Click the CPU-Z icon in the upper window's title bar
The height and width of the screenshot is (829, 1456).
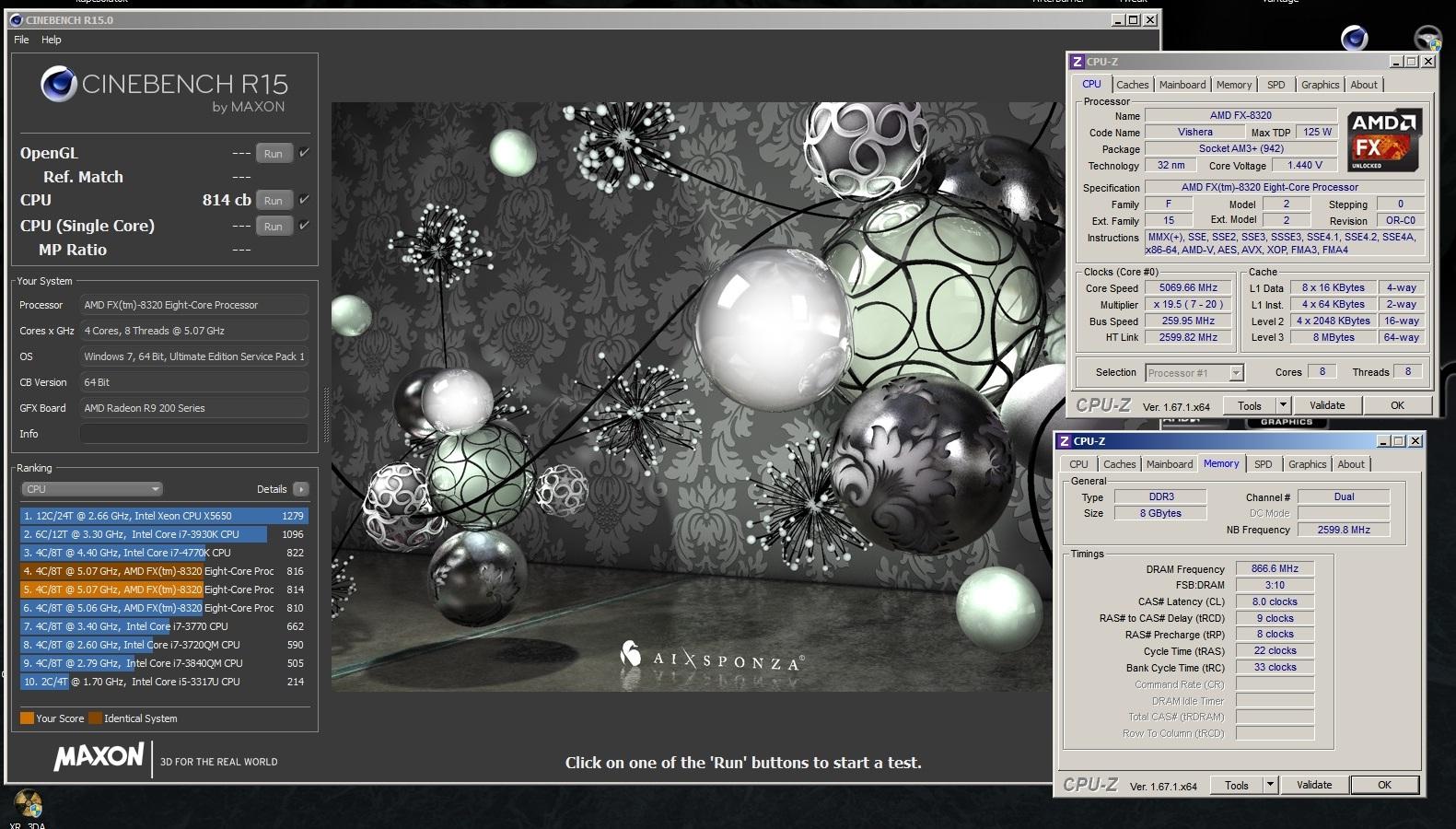coord(1077,62)
